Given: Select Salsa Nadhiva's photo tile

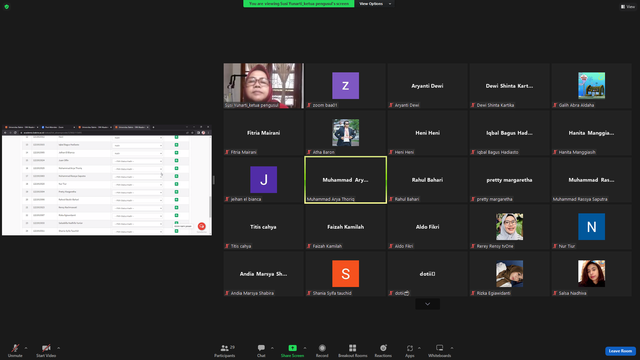Looking at the screenshot, I should pos(591,273).
